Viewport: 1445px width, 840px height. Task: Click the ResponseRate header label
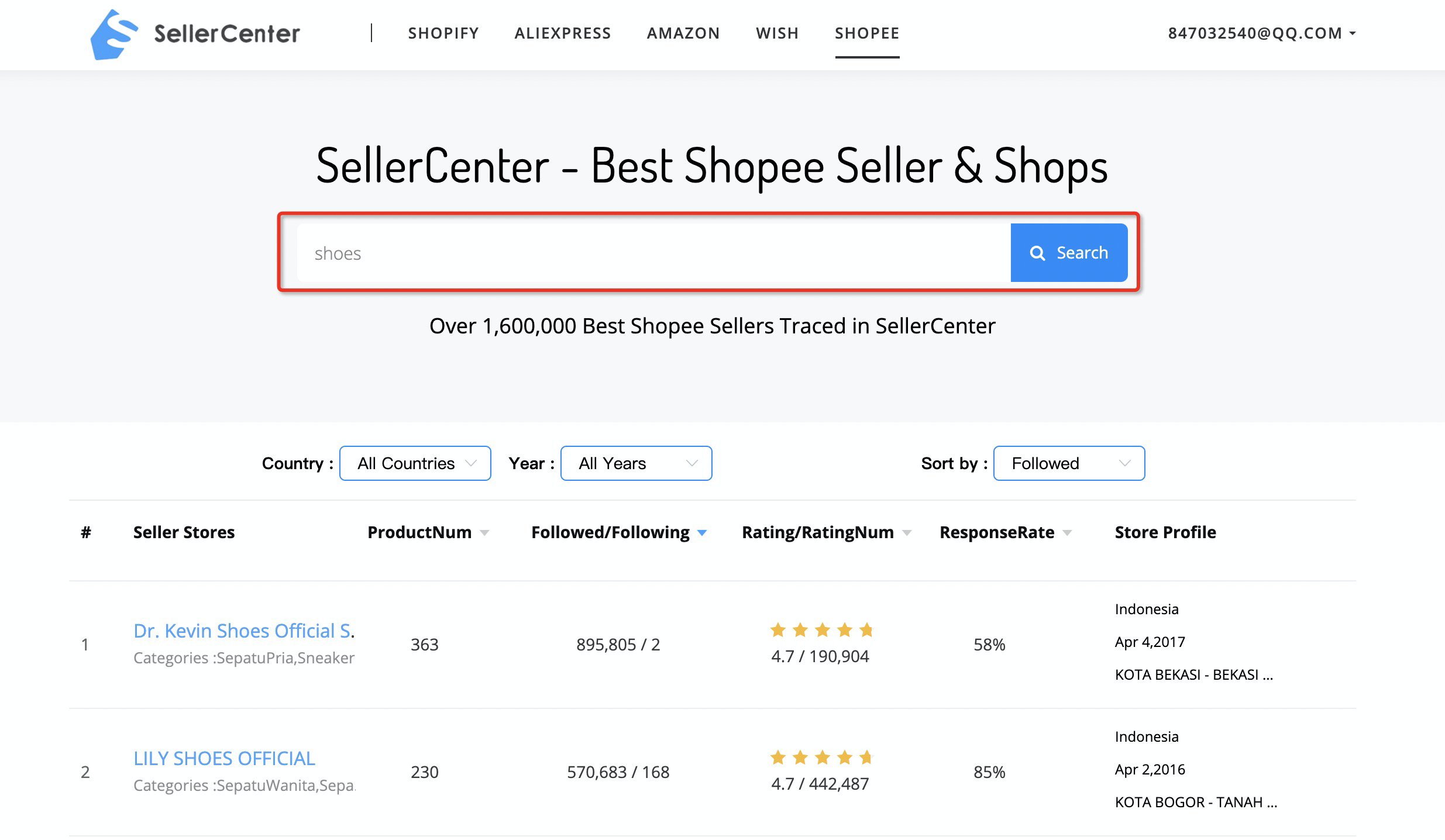pos(997,532)
